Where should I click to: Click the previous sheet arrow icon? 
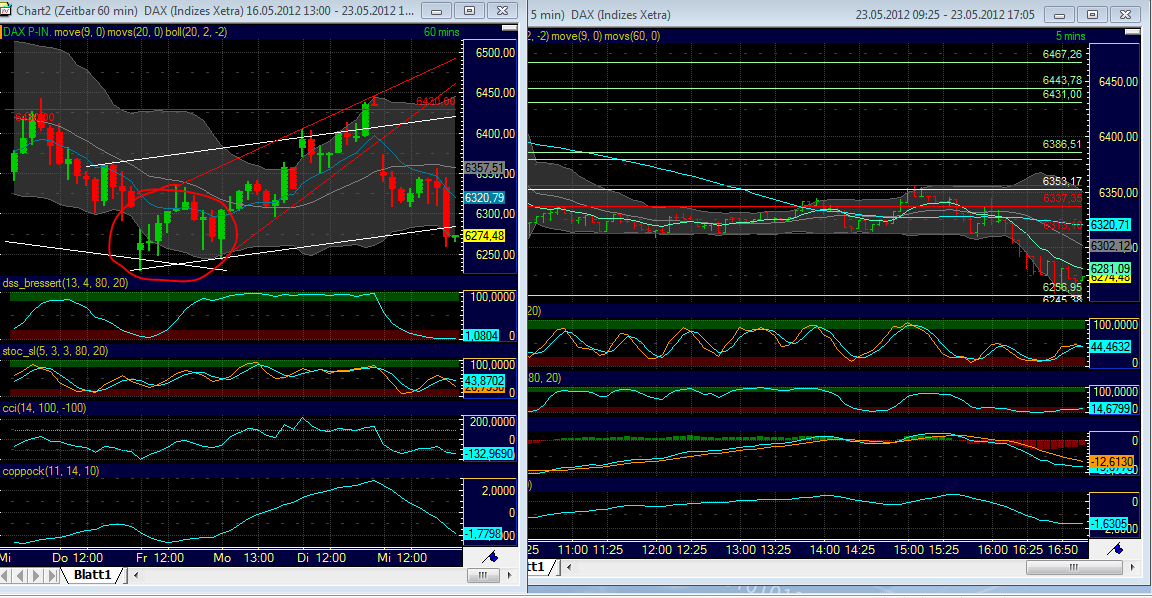(x=18, y=575)
